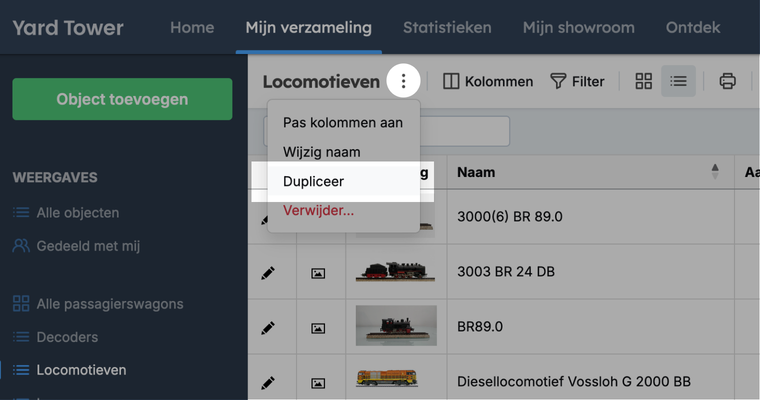The width and height of the screenshot is (760, 400).
Task: Click image icon in BR89.0 row
Action: pyautogui.click(x=318, y=327)
